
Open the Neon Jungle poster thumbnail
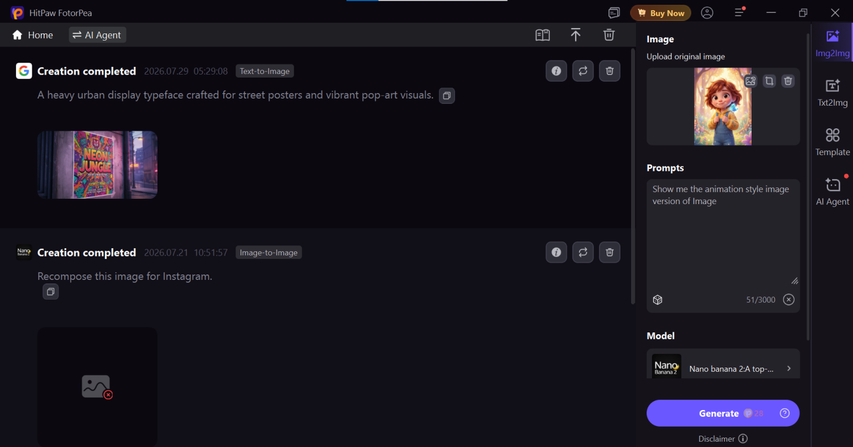click(x=97, y=165)
